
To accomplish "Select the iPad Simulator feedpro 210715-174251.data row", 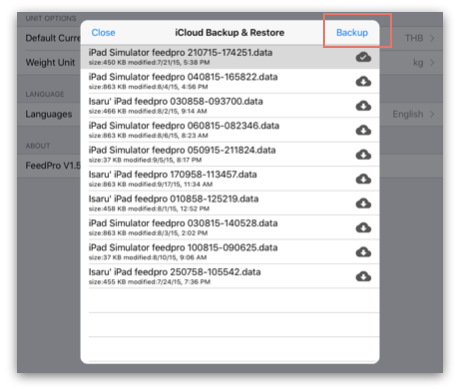I will tap(230, 57).
